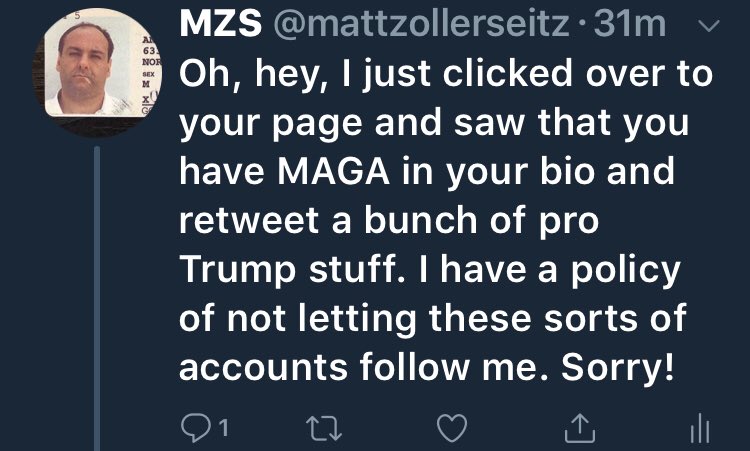
Task: Click the reply count number 1
Action: [x=224, y=430]
